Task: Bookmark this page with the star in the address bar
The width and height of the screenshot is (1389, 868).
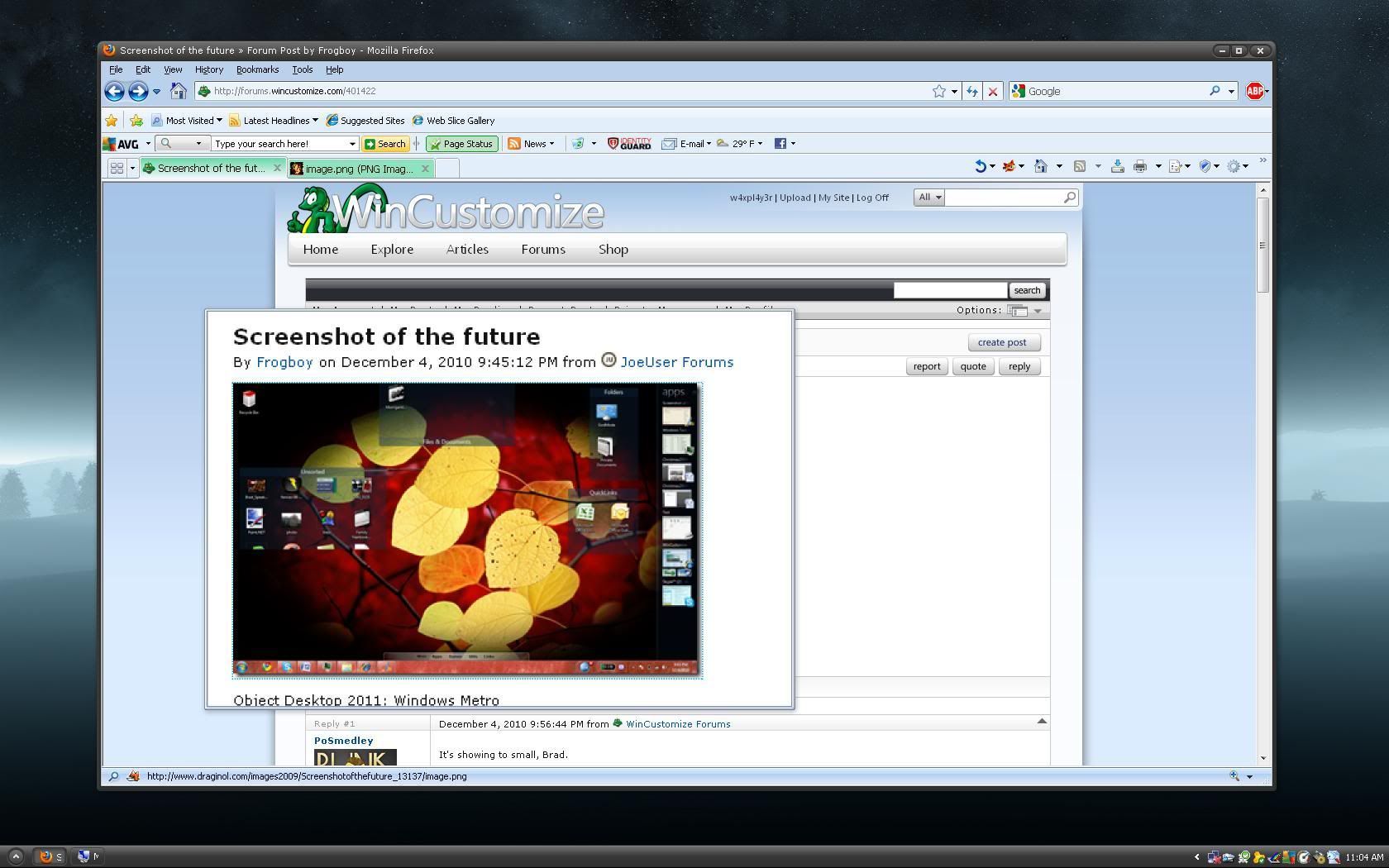Action: pos(939,92)
